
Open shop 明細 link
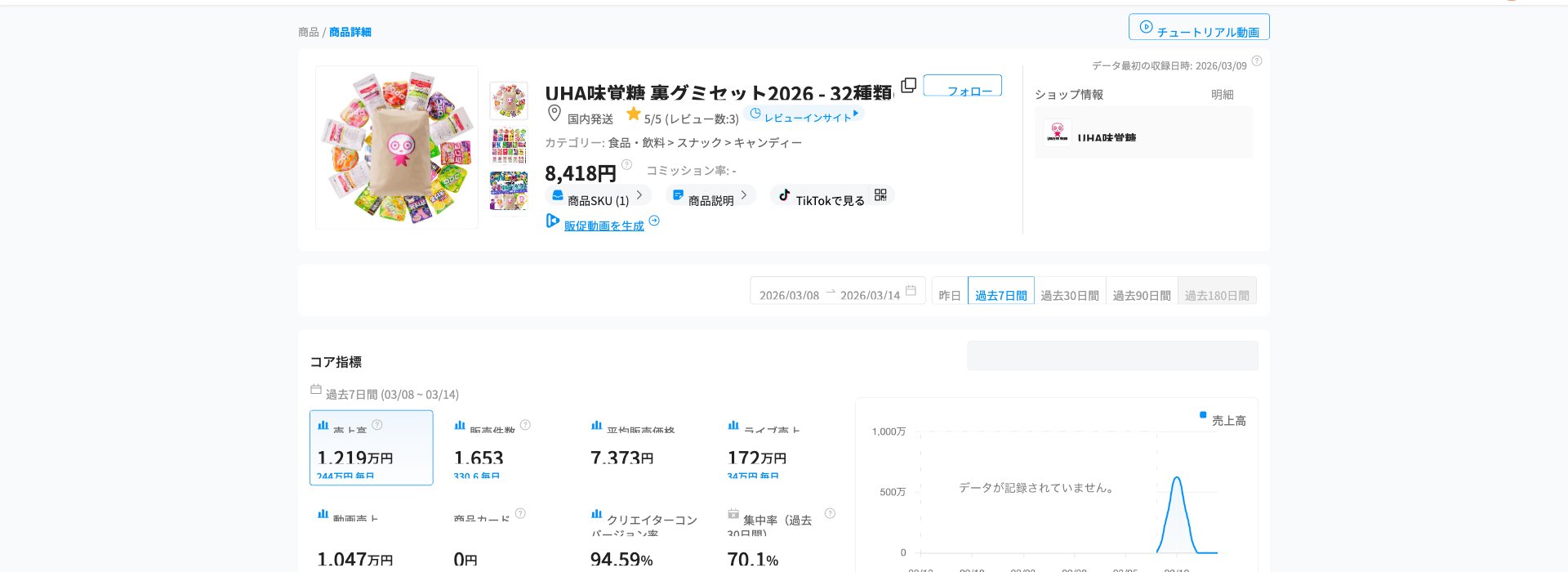click(x=1223, y=95)
